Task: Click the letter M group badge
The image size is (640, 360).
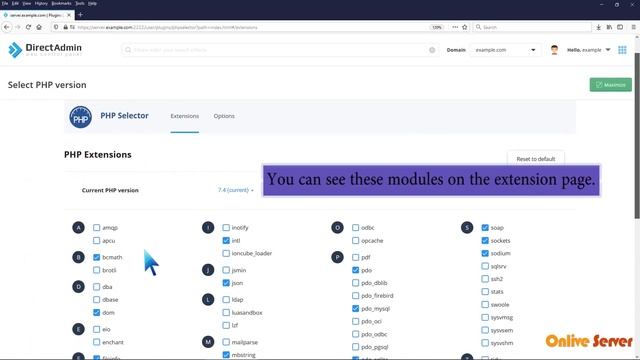Action: [x=208, y=342]
